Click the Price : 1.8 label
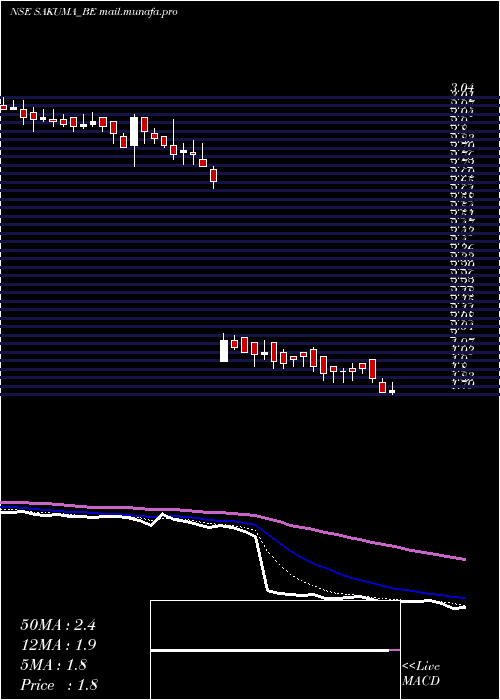This screenshot has width=500, height=700. [x=59, y=685]
